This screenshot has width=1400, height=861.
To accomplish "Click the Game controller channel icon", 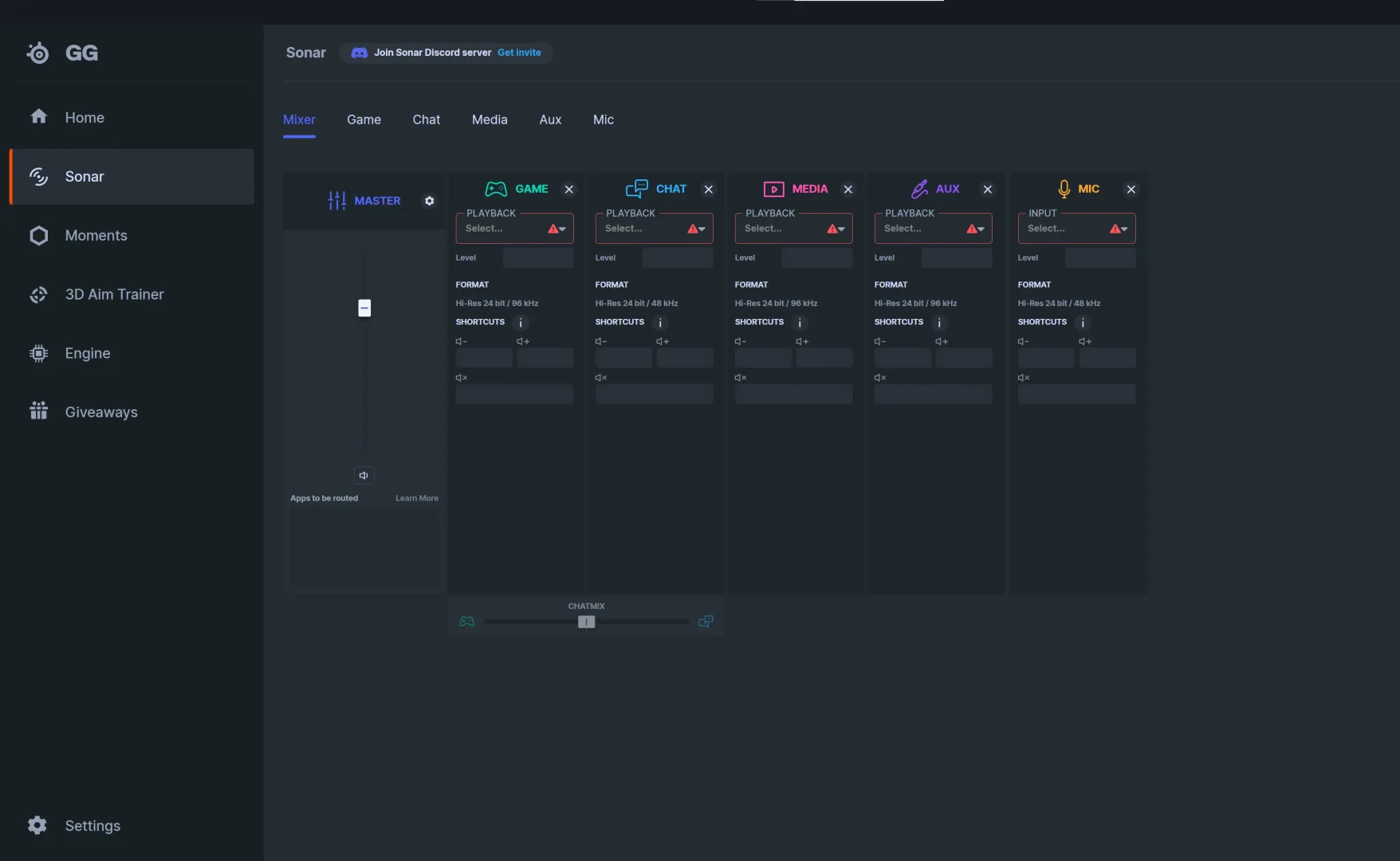I will coord(496,189).
